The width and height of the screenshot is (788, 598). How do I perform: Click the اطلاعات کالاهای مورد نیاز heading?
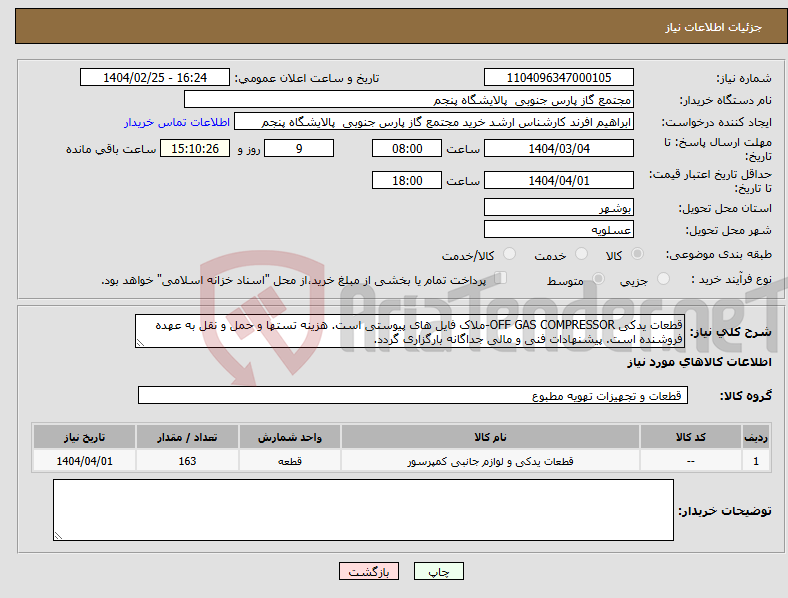(x=699, y=362)
